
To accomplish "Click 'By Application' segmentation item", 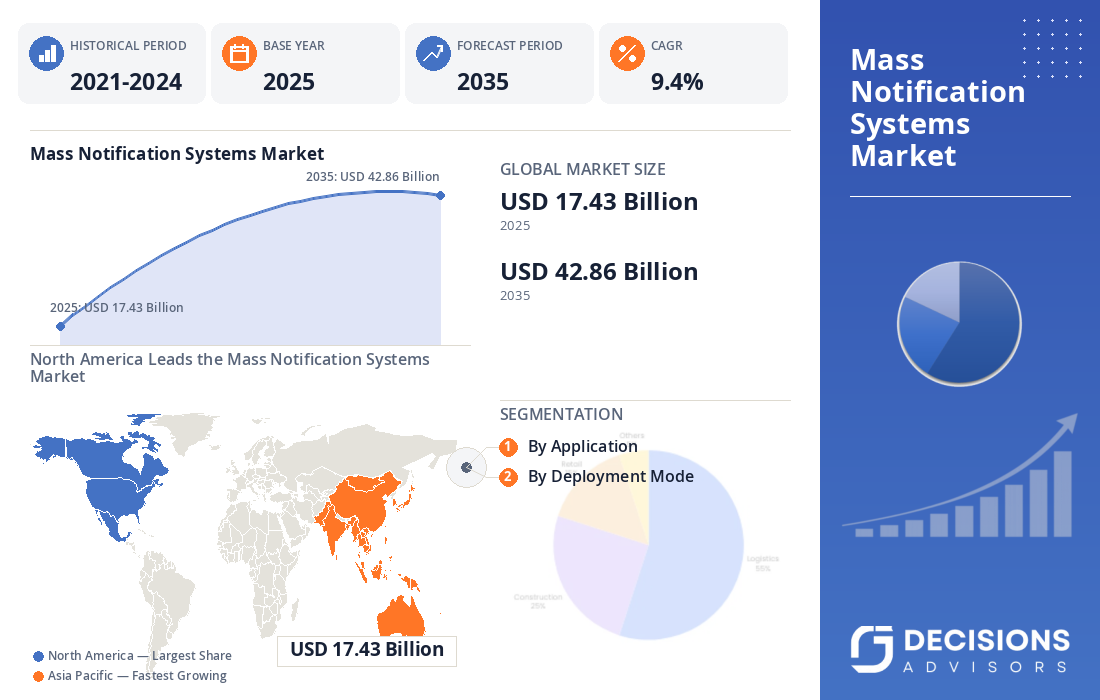I will (x=582, y=447).
